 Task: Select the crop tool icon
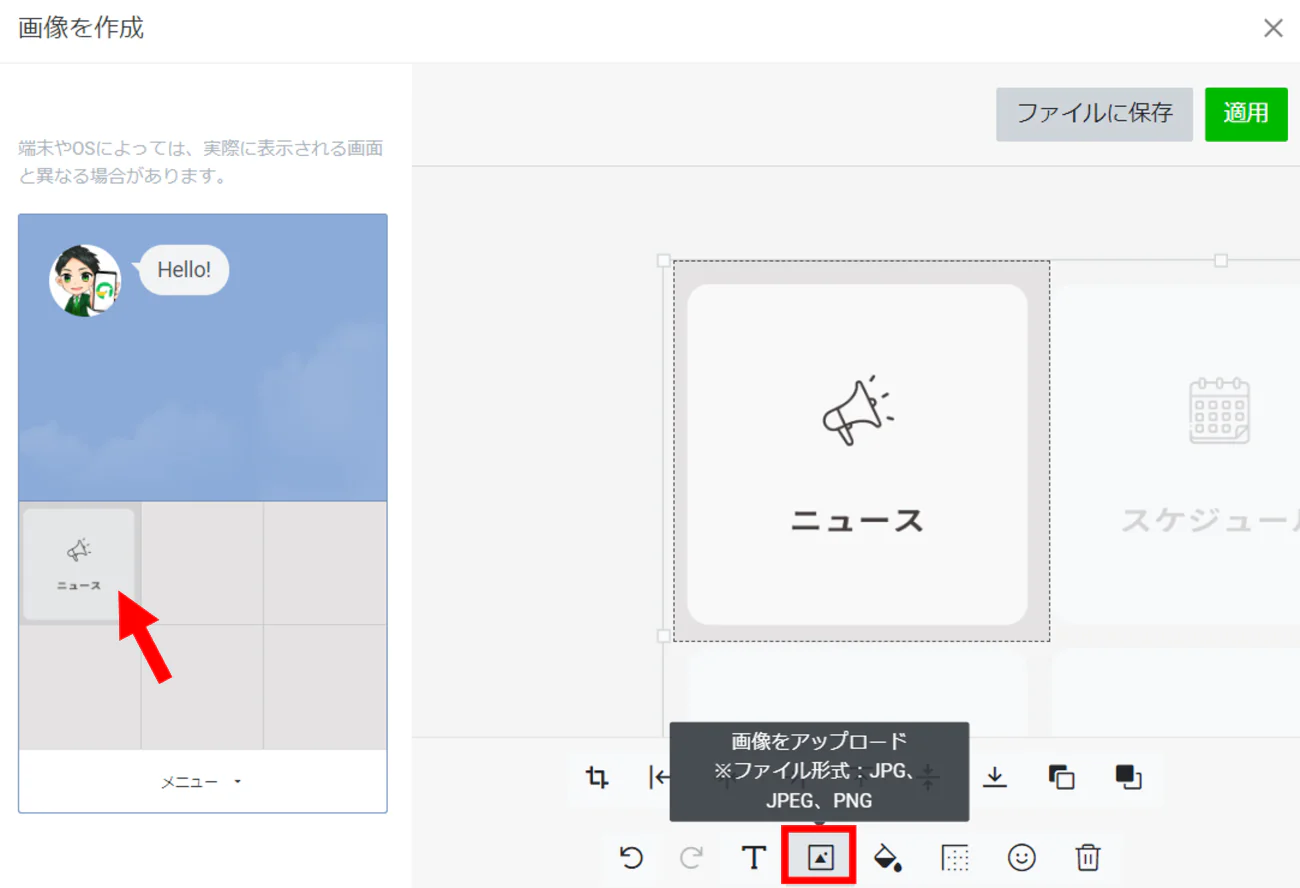point(597,777)
